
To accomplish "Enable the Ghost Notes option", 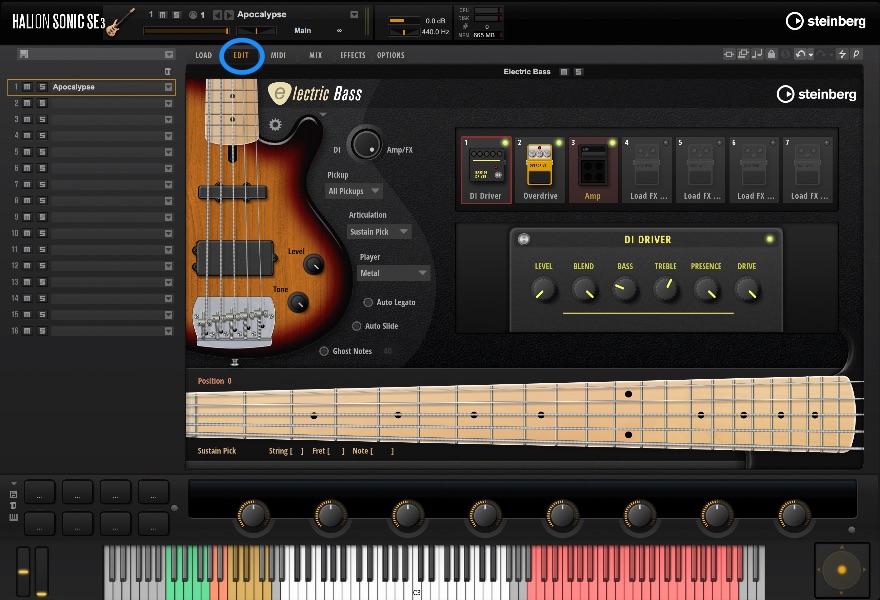I will point(324,351).
